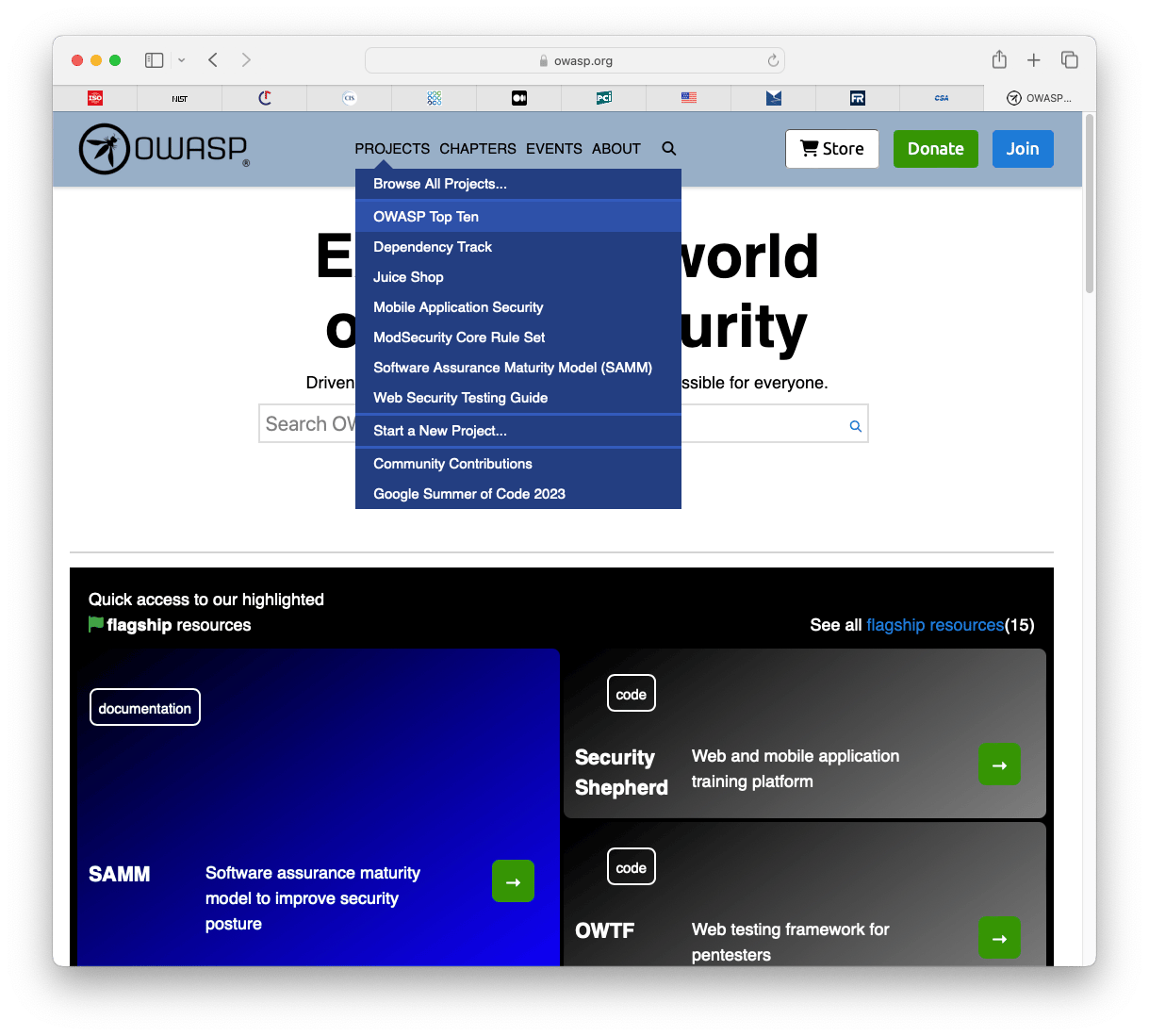Click the navbar search magnifier icon
Screen dimensions: 1149x1036
point(669,149)
